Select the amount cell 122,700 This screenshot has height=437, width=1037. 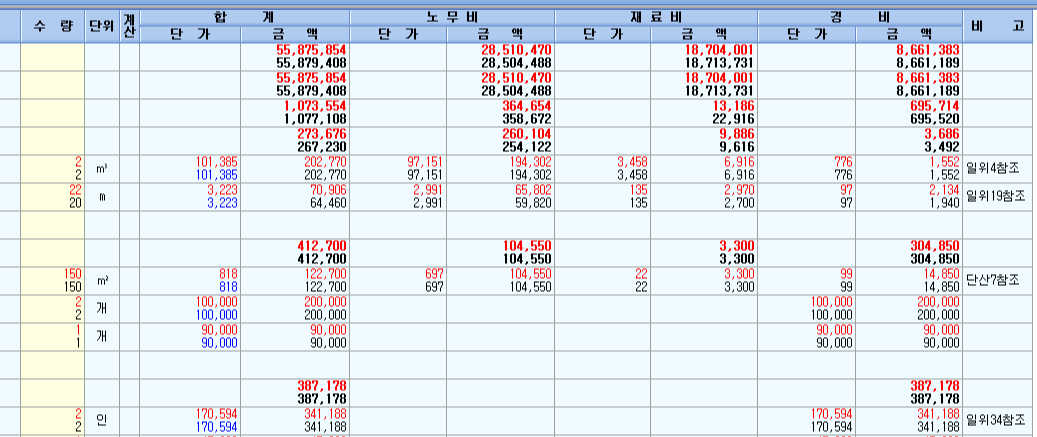[295, 281]
